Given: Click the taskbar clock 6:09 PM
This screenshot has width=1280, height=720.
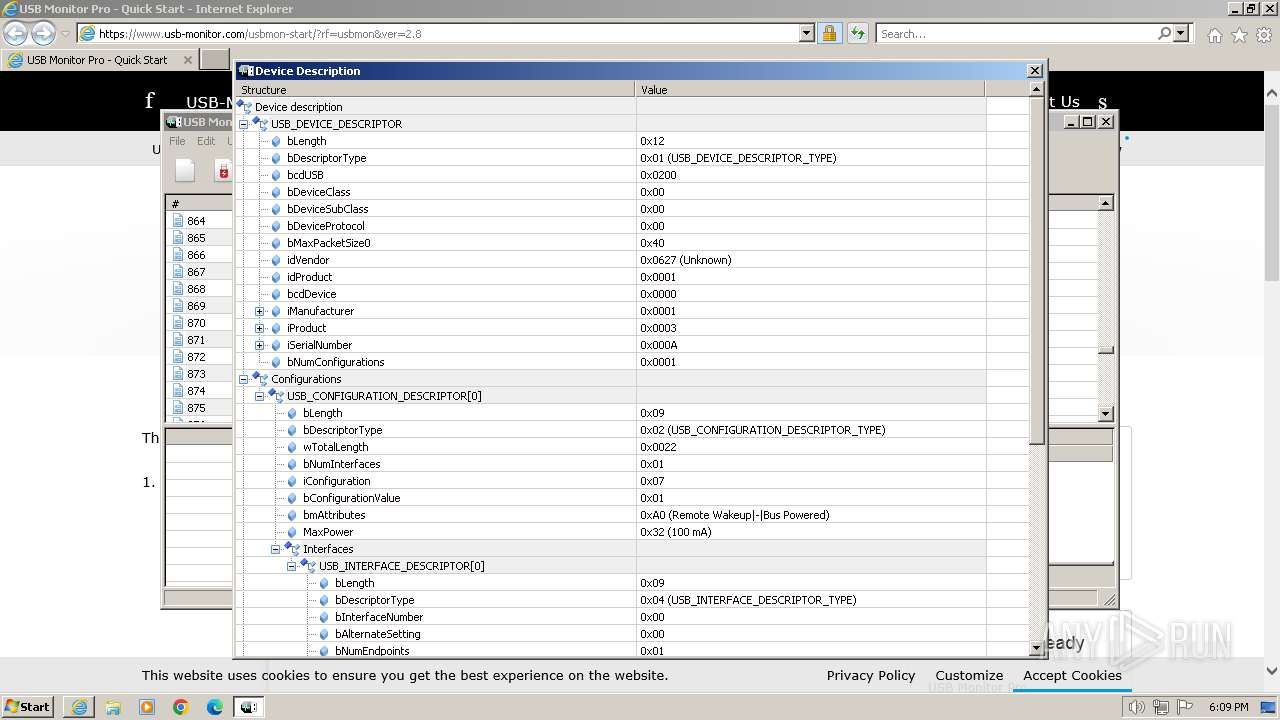Looking at the screenshot, I should pos(1228,707).
